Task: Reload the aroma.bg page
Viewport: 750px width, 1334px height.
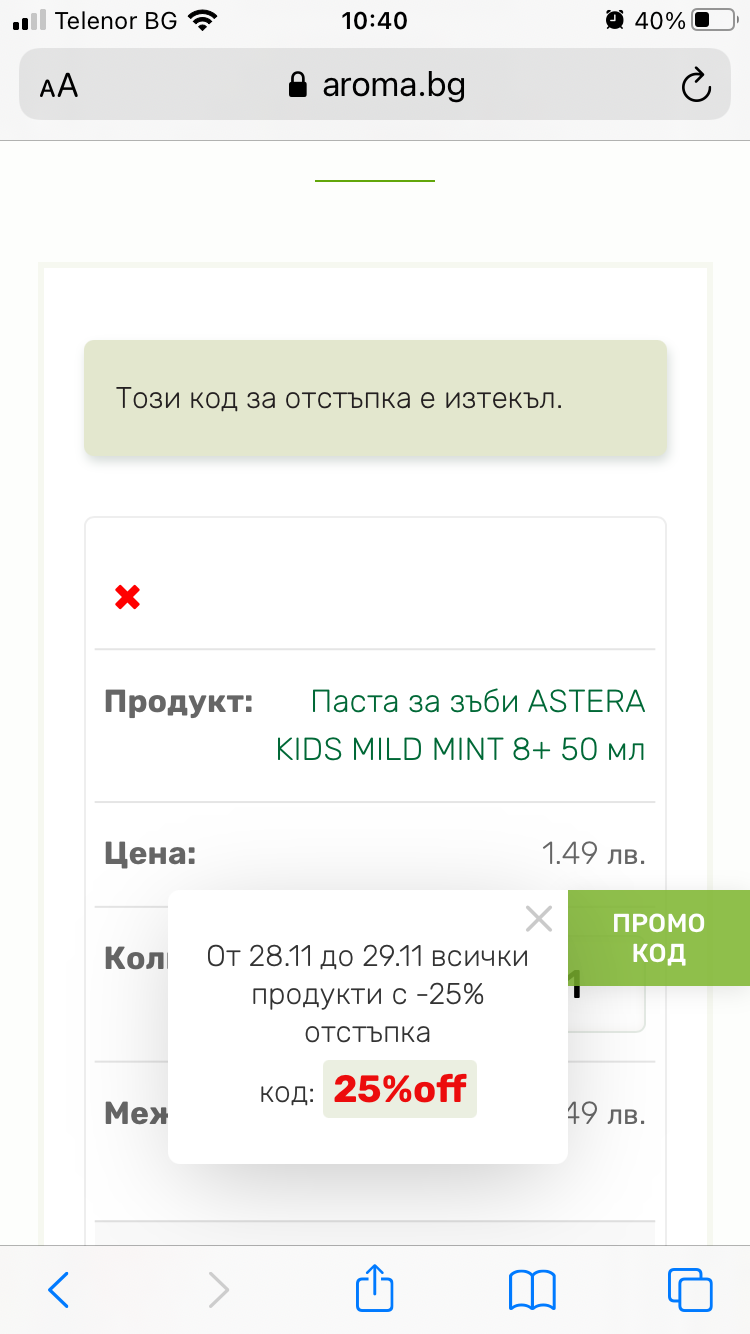Action: click(695, 86)
